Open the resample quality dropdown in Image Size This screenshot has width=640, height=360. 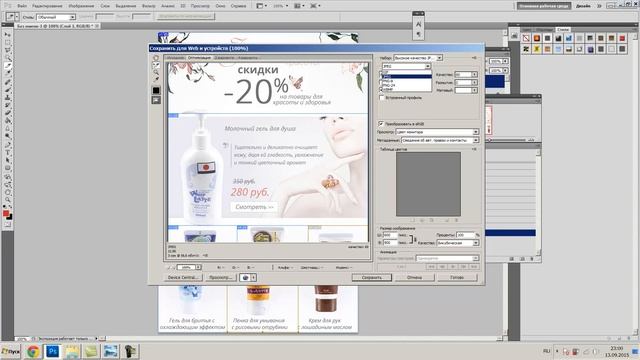(458, 243)
